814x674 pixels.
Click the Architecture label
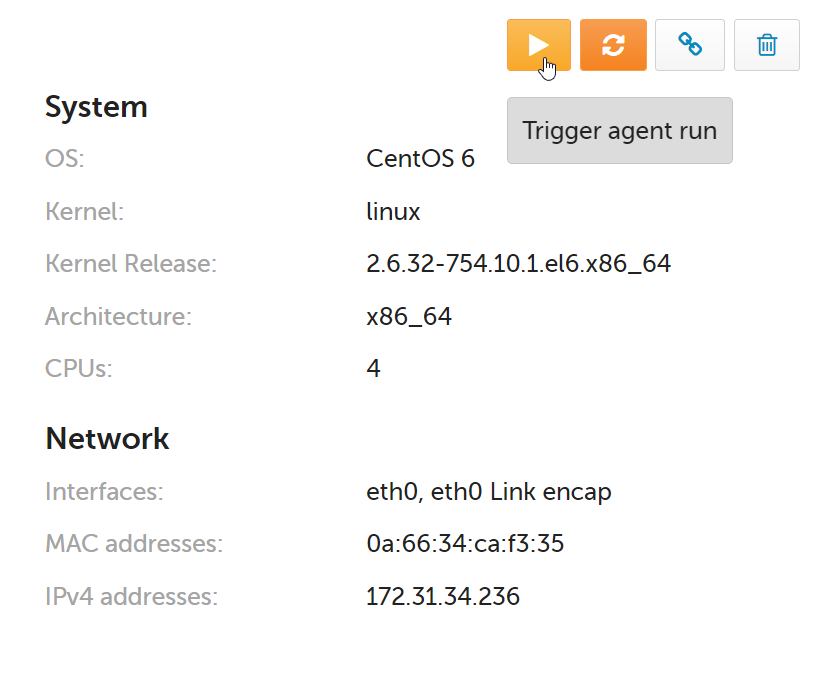pos(118,317)
